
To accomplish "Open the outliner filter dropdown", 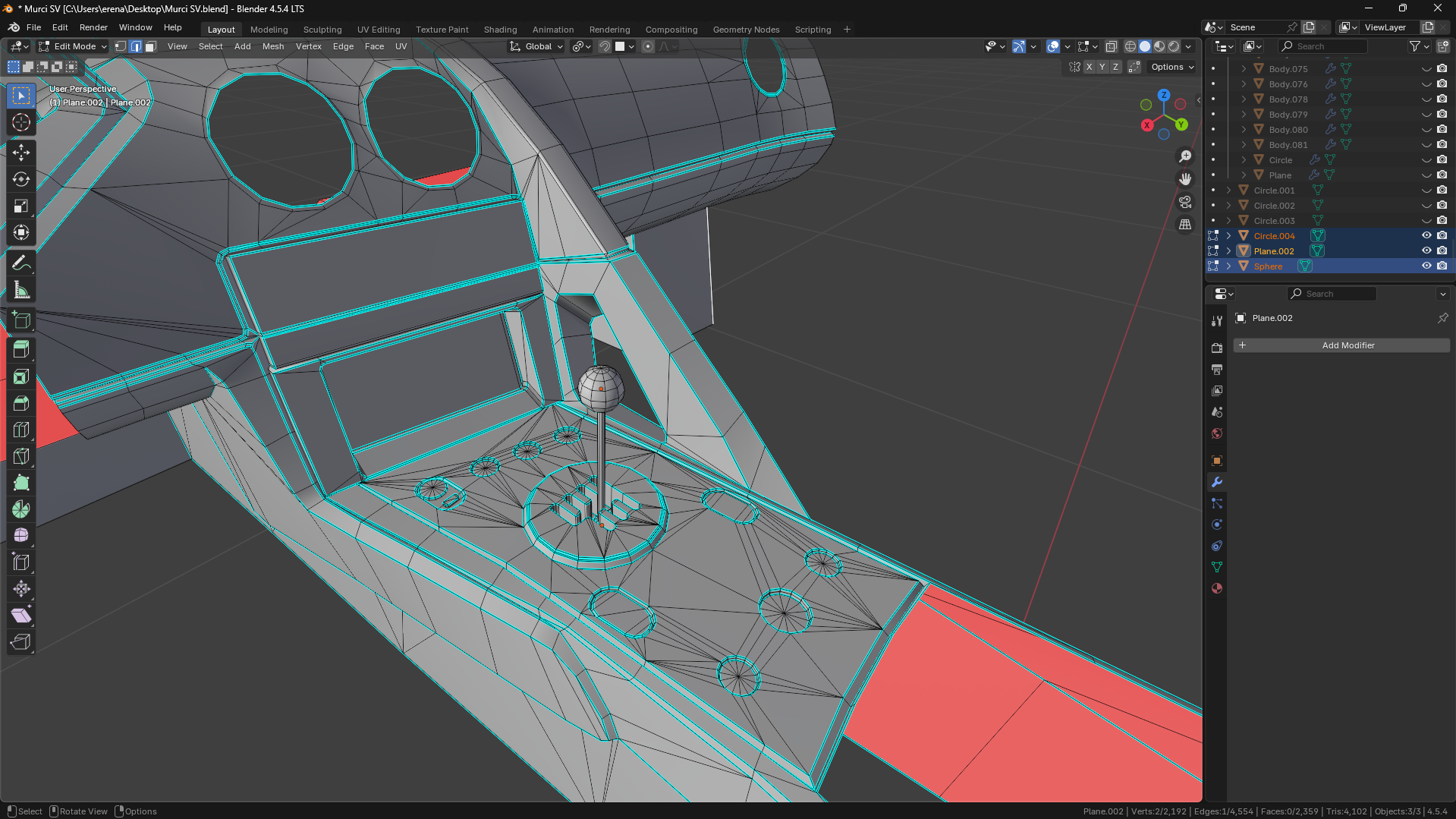I will [1419, 46].
